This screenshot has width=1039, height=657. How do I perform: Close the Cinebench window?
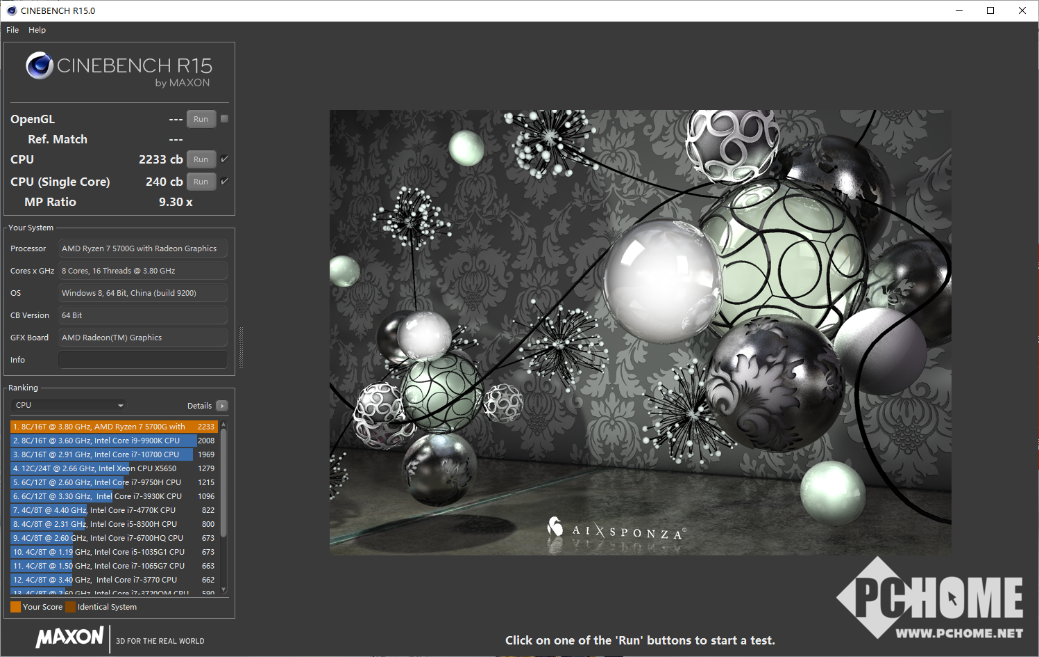tap(1022, 11)
